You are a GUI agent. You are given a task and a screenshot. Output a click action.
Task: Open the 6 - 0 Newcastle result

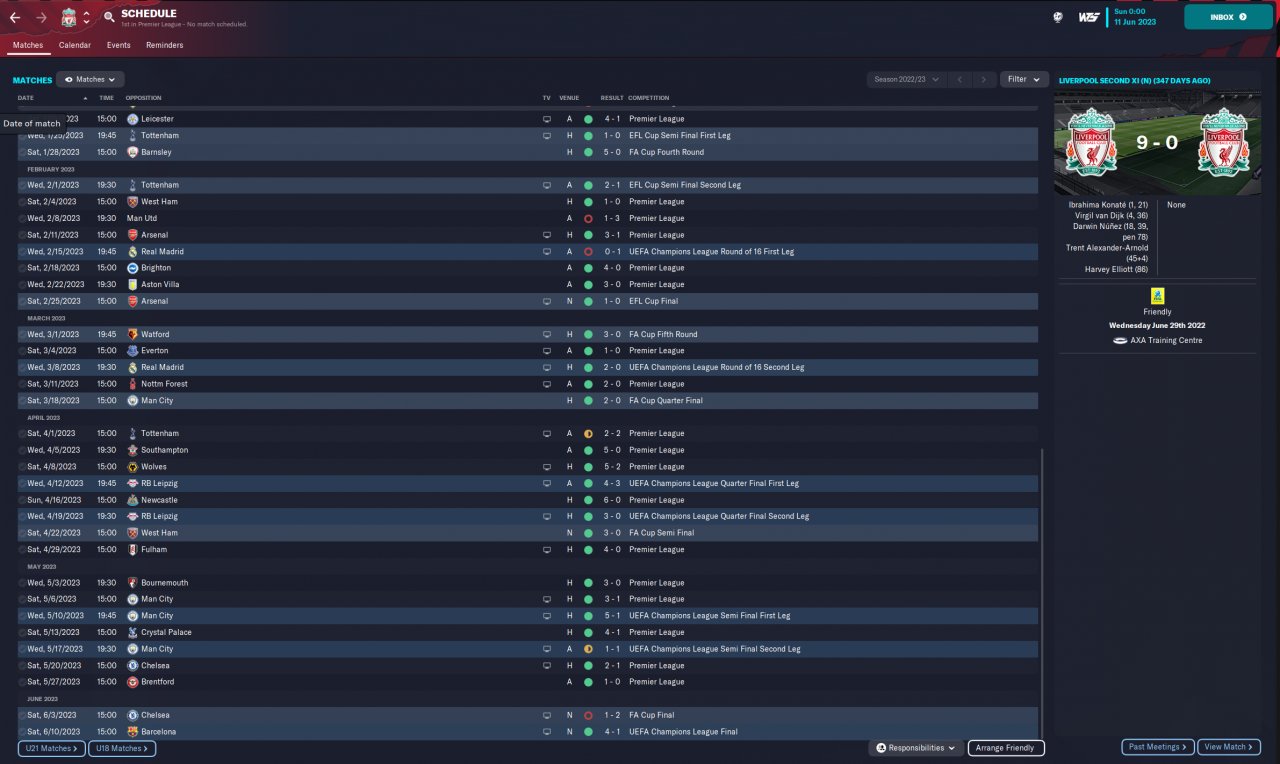pyautogui.click(x=612, y=500)
